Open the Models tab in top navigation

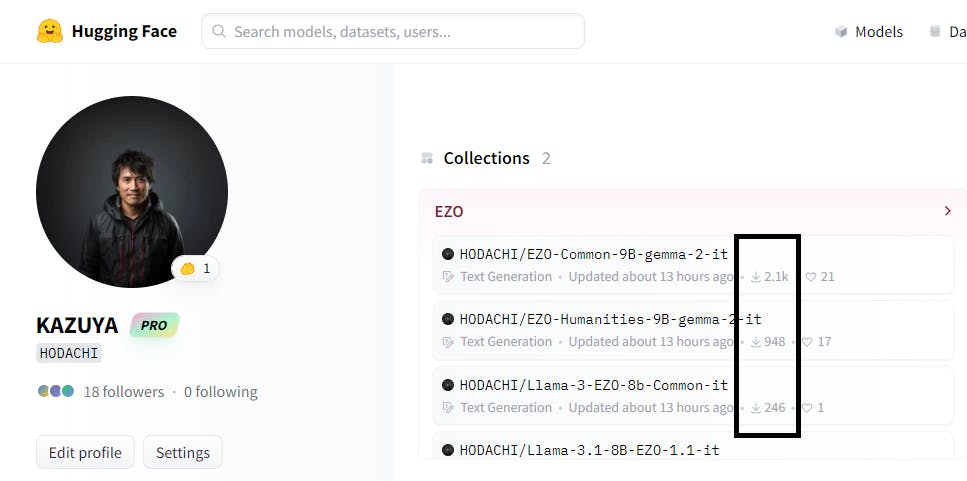tap(878, 32)
